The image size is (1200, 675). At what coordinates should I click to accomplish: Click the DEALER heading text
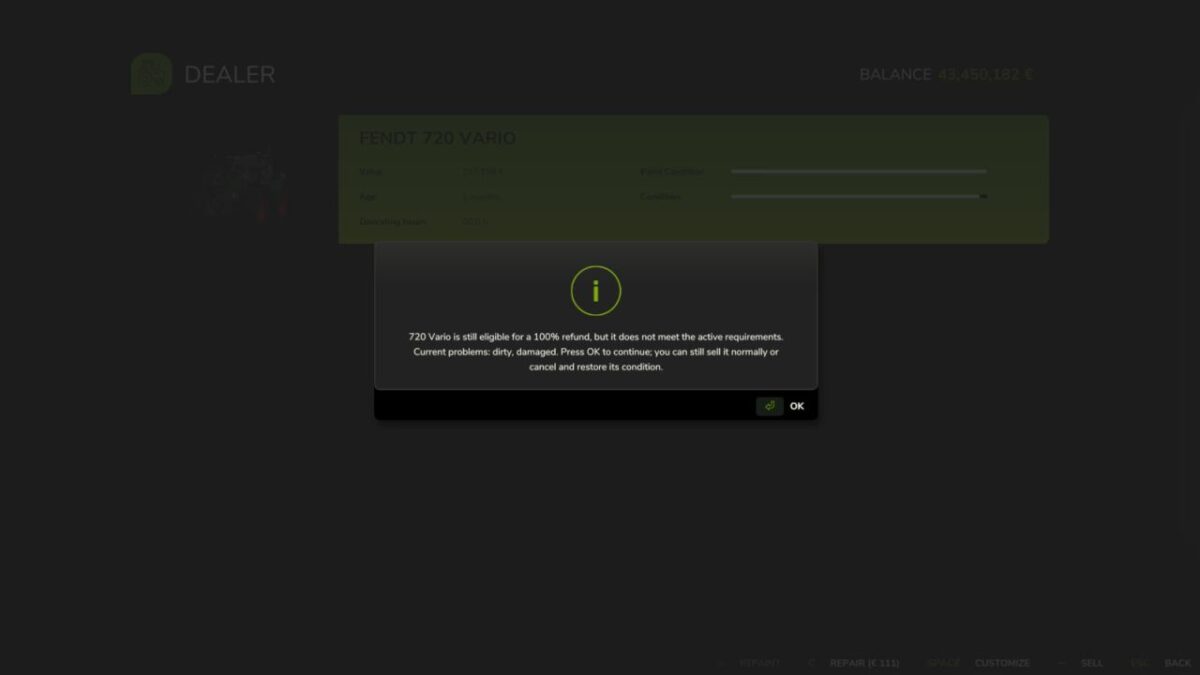coord(229,74)
